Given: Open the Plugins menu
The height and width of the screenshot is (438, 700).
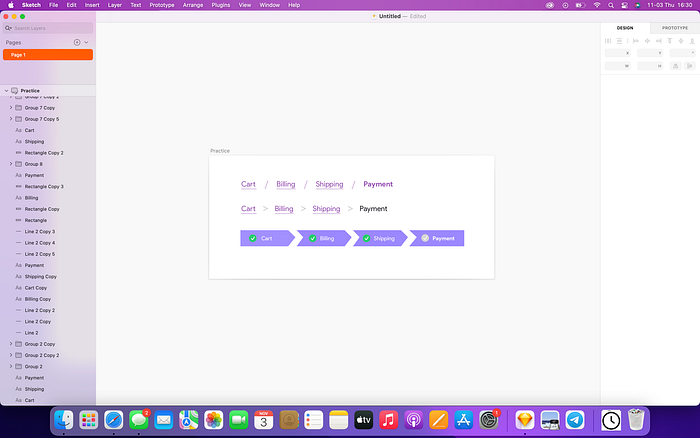Looking at the screenshot, I should 221,5.
